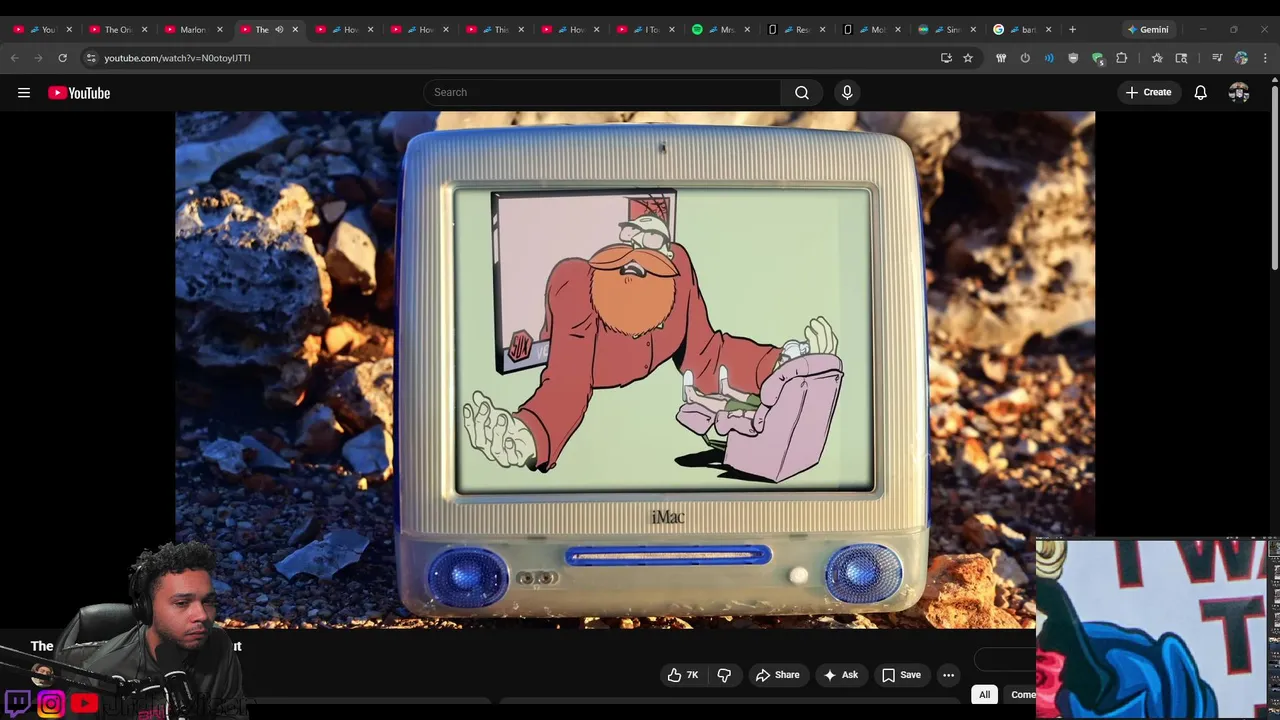Close the "Marlon" tab
Viewport: 1280px width, 720px height.
(x=220, y=29)
